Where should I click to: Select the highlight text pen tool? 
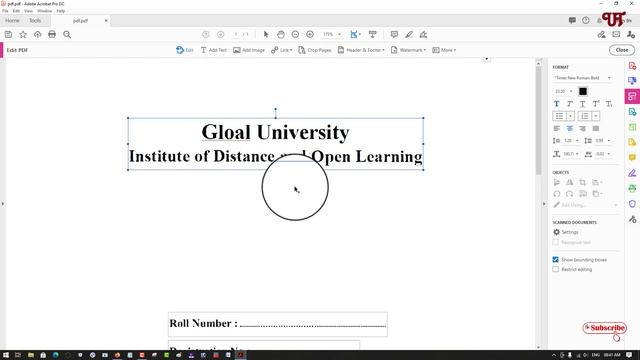pos(409,34)
